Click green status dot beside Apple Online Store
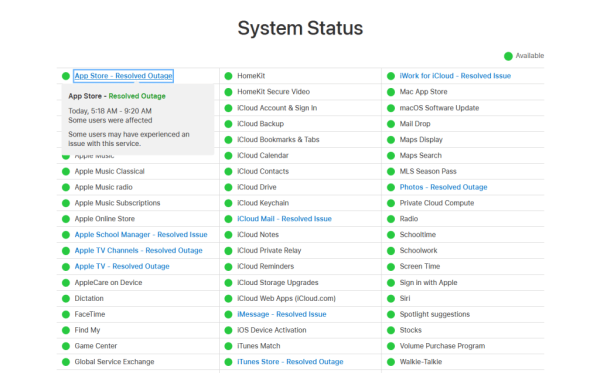Viewport: 600px width, 373px height. pos(66,219)
